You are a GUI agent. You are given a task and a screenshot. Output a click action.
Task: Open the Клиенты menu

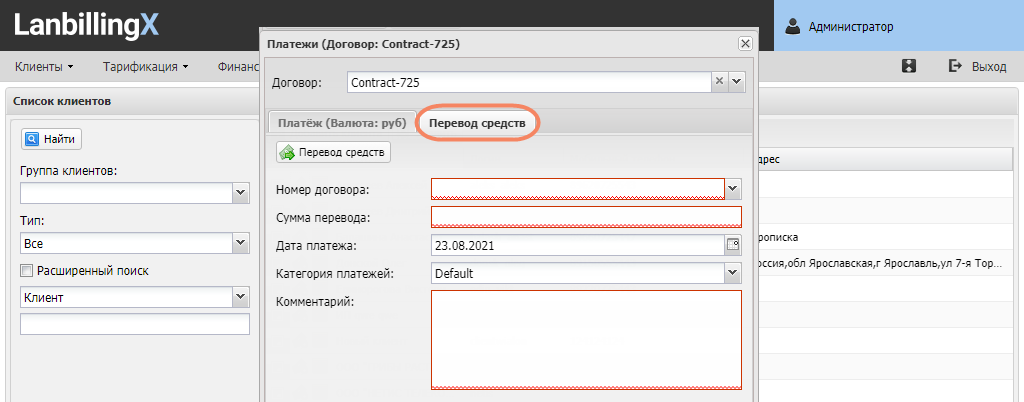pos(44,67)
